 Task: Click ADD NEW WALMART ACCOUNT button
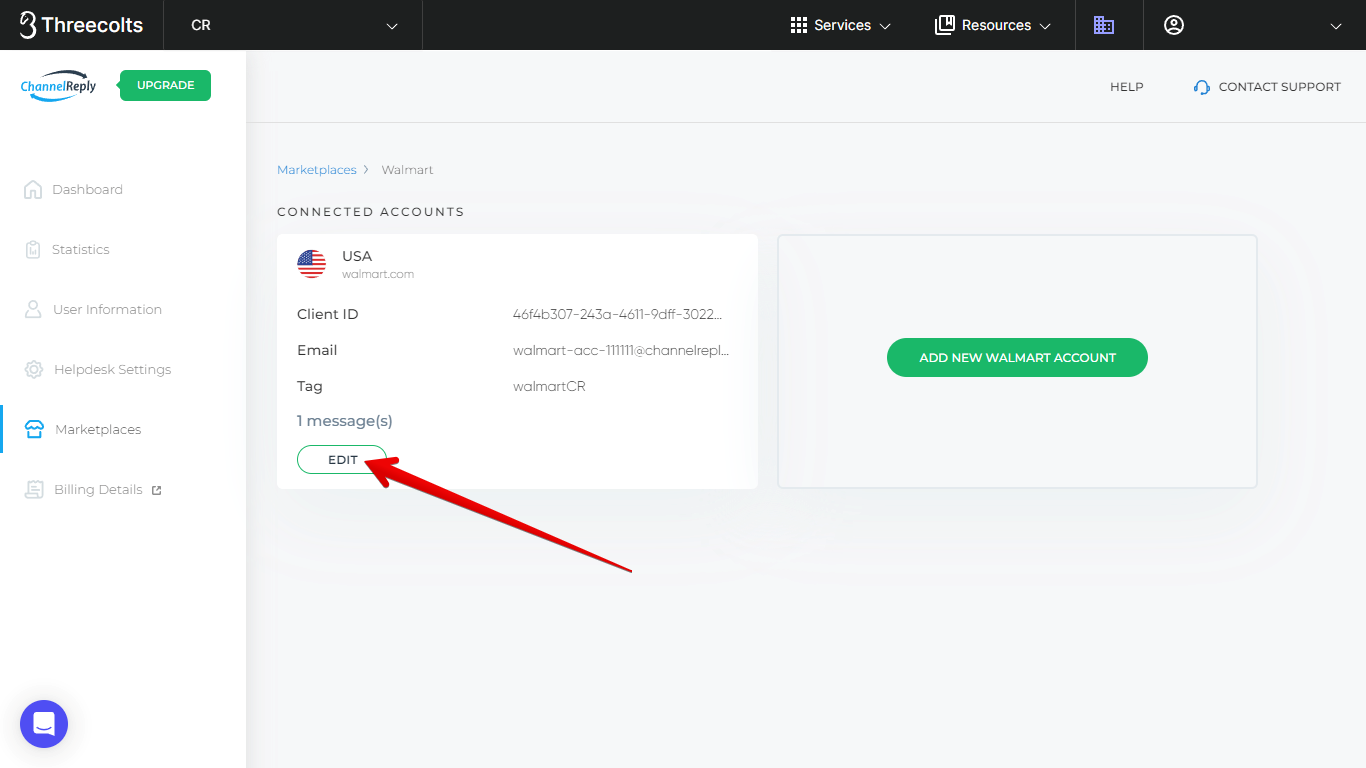point(1017,357)
